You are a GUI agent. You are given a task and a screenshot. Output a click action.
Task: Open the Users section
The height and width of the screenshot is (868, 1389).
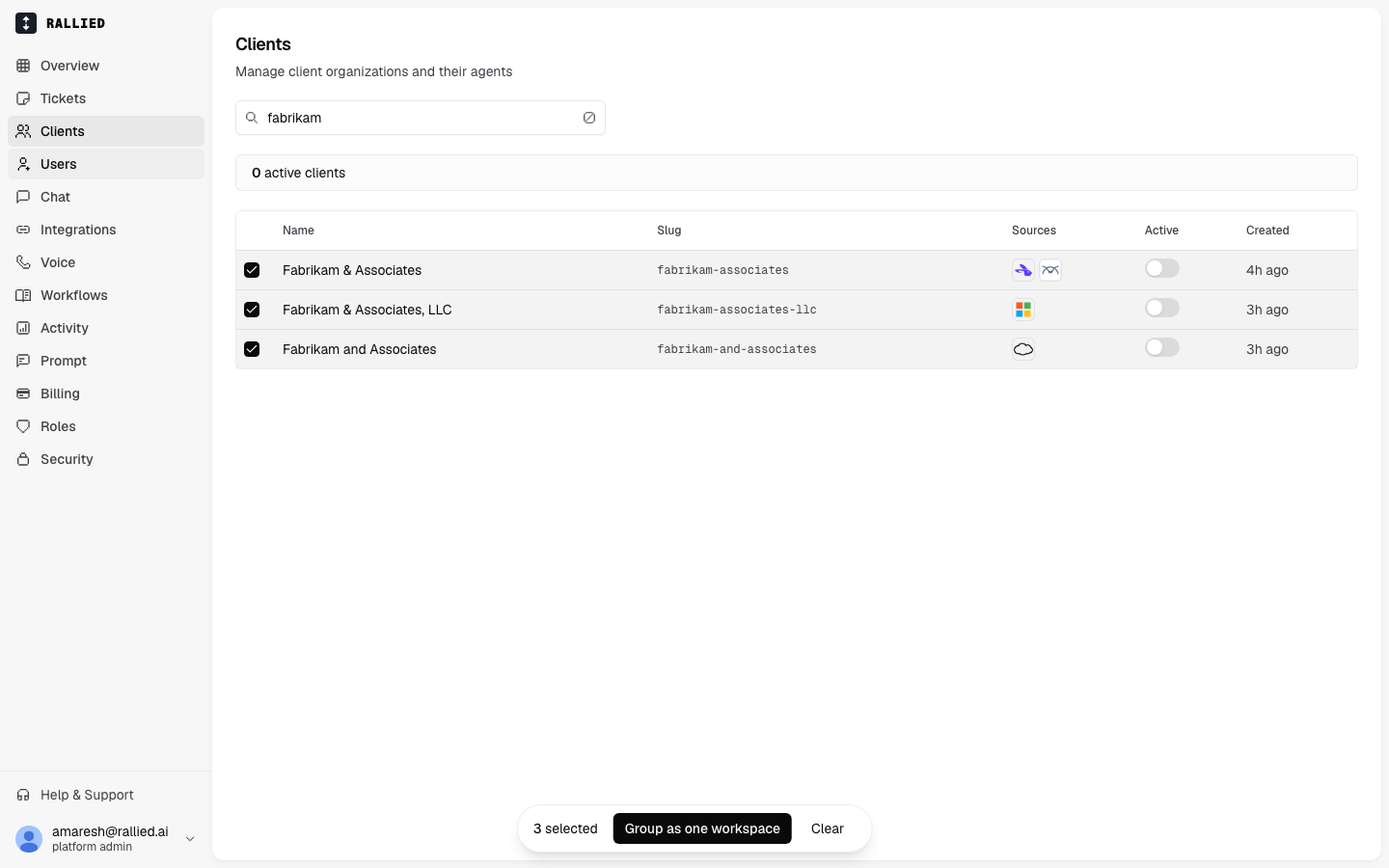(x=106, y=164)
